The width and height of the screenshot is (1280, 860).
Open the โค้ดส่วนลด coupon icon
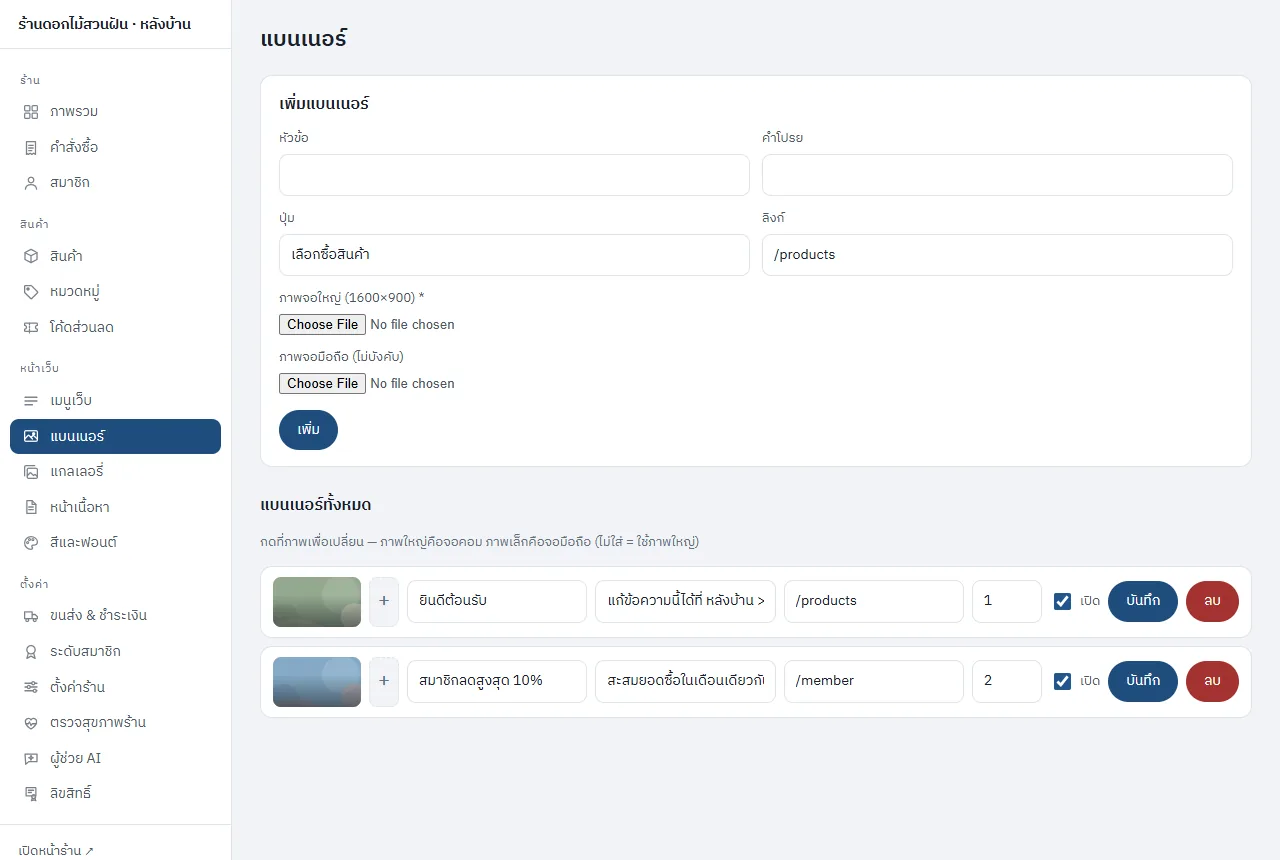pyautogui.click(x=31, y=327)
